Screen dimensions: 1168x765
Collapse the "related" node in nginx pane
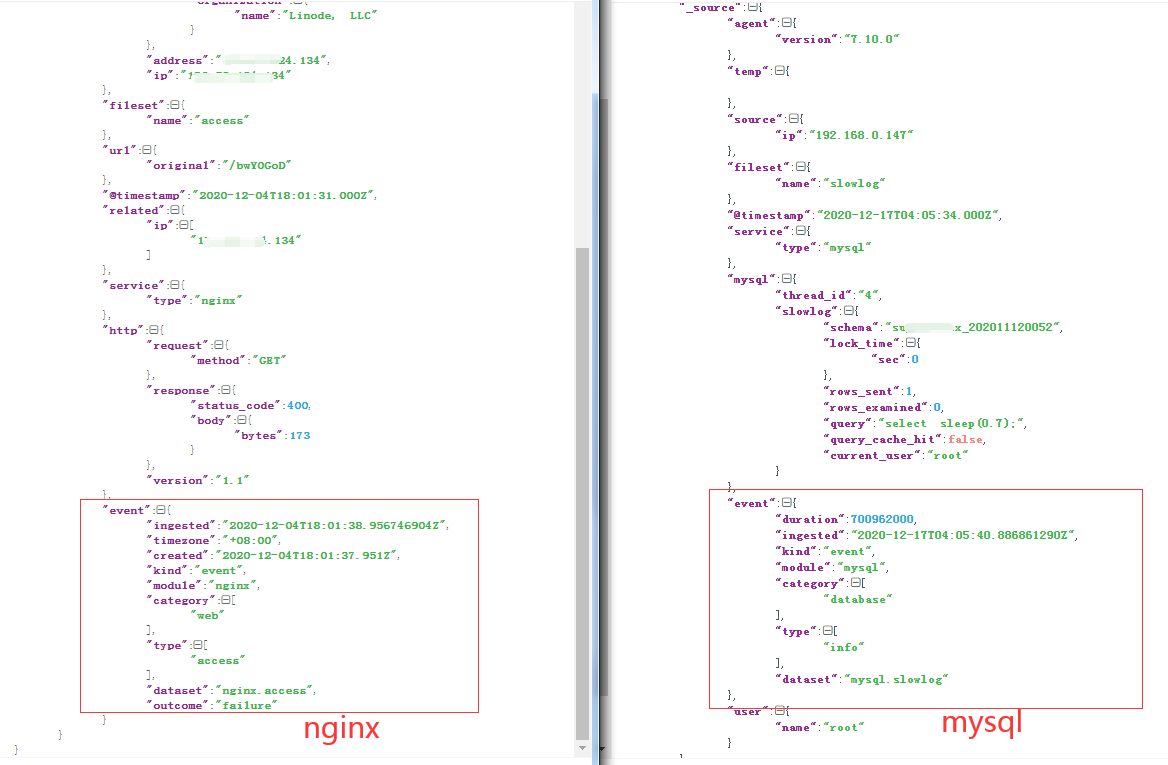[175, 210]
